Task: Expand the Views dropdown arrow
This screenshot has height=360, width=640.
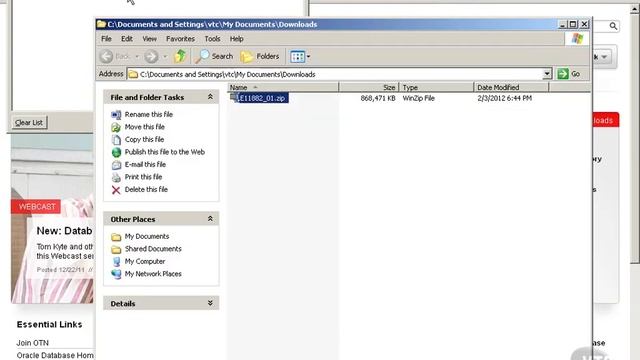Action: (x=308, y=57)
